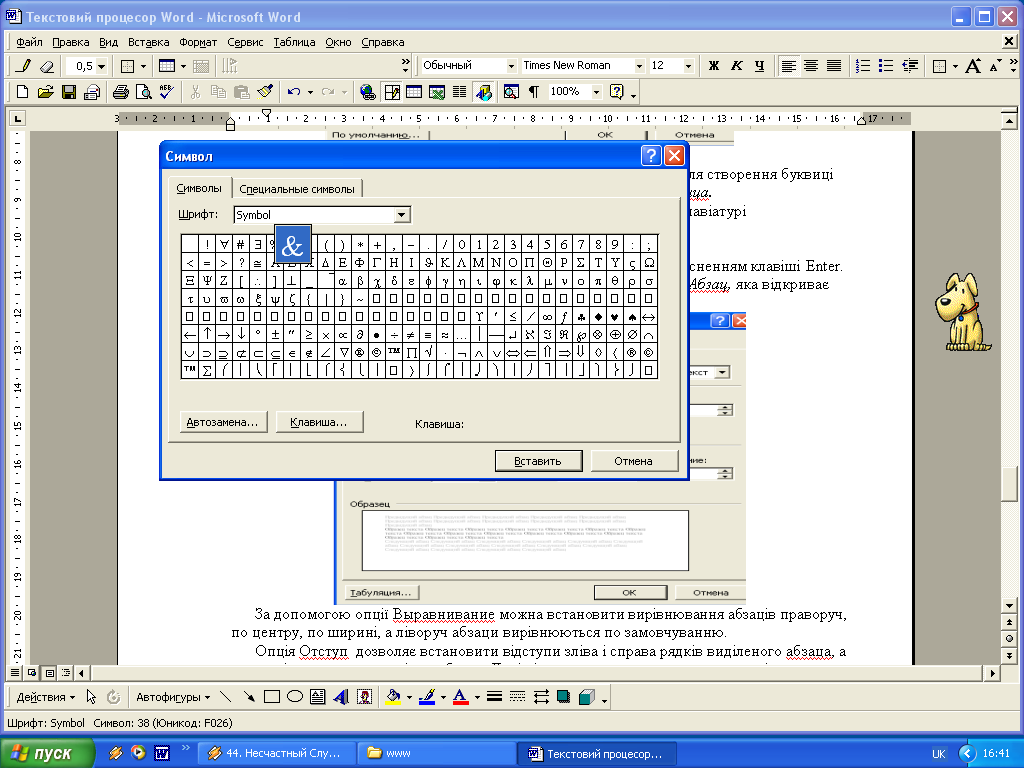Insert a hyperlink

click(368, 92)
